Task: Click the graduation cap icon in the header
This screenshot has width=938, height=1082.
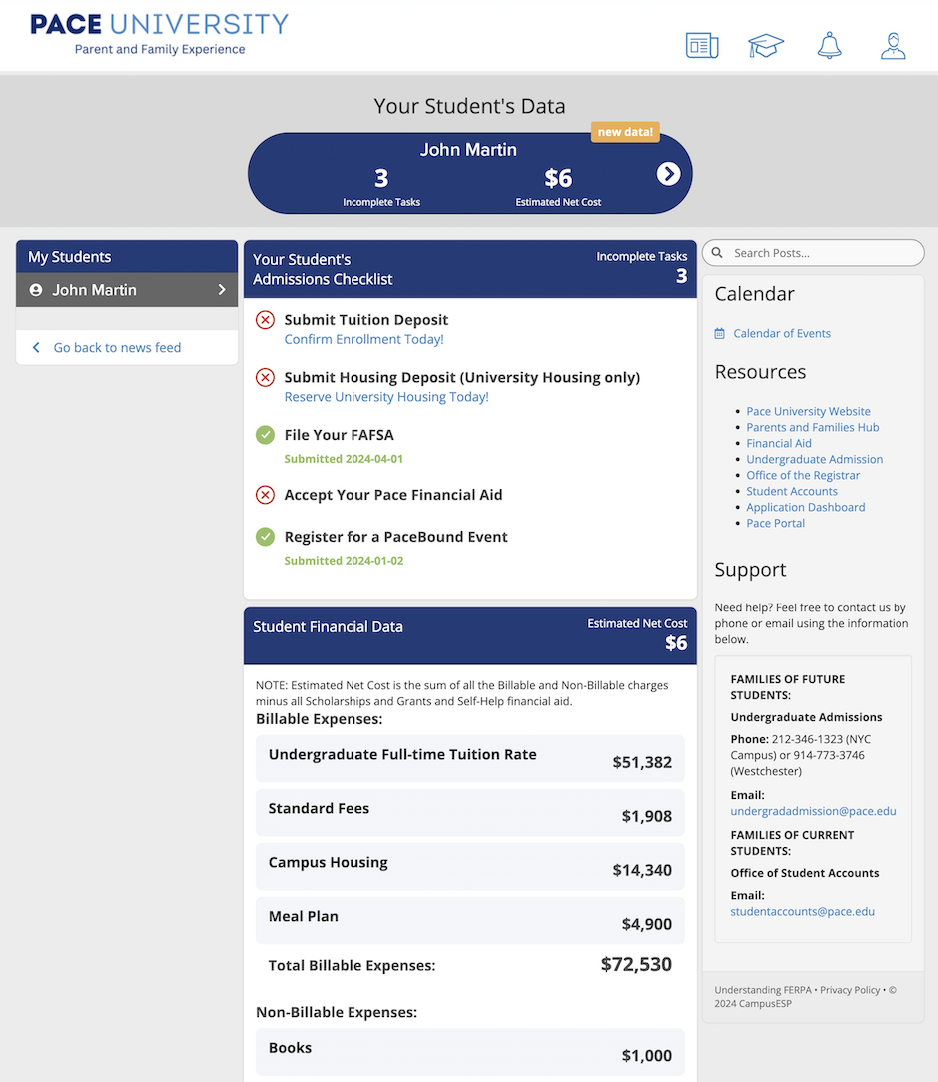Action: click(766, 45)
